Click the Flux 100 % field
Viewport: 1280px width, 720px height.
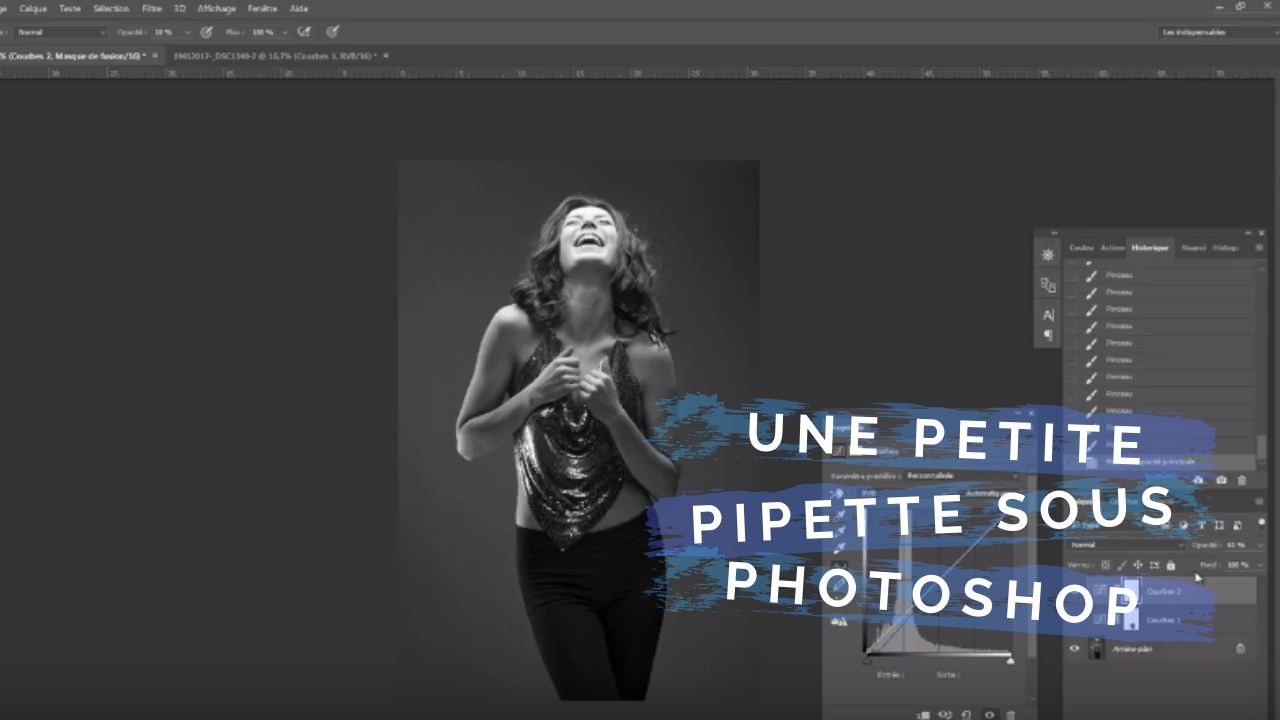264,32
